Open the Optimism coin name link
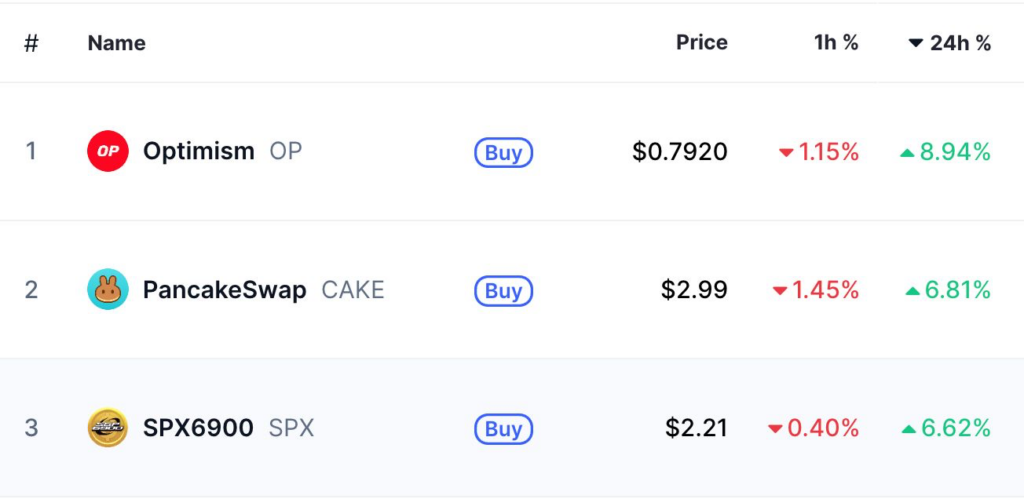 tap(199, 152)
